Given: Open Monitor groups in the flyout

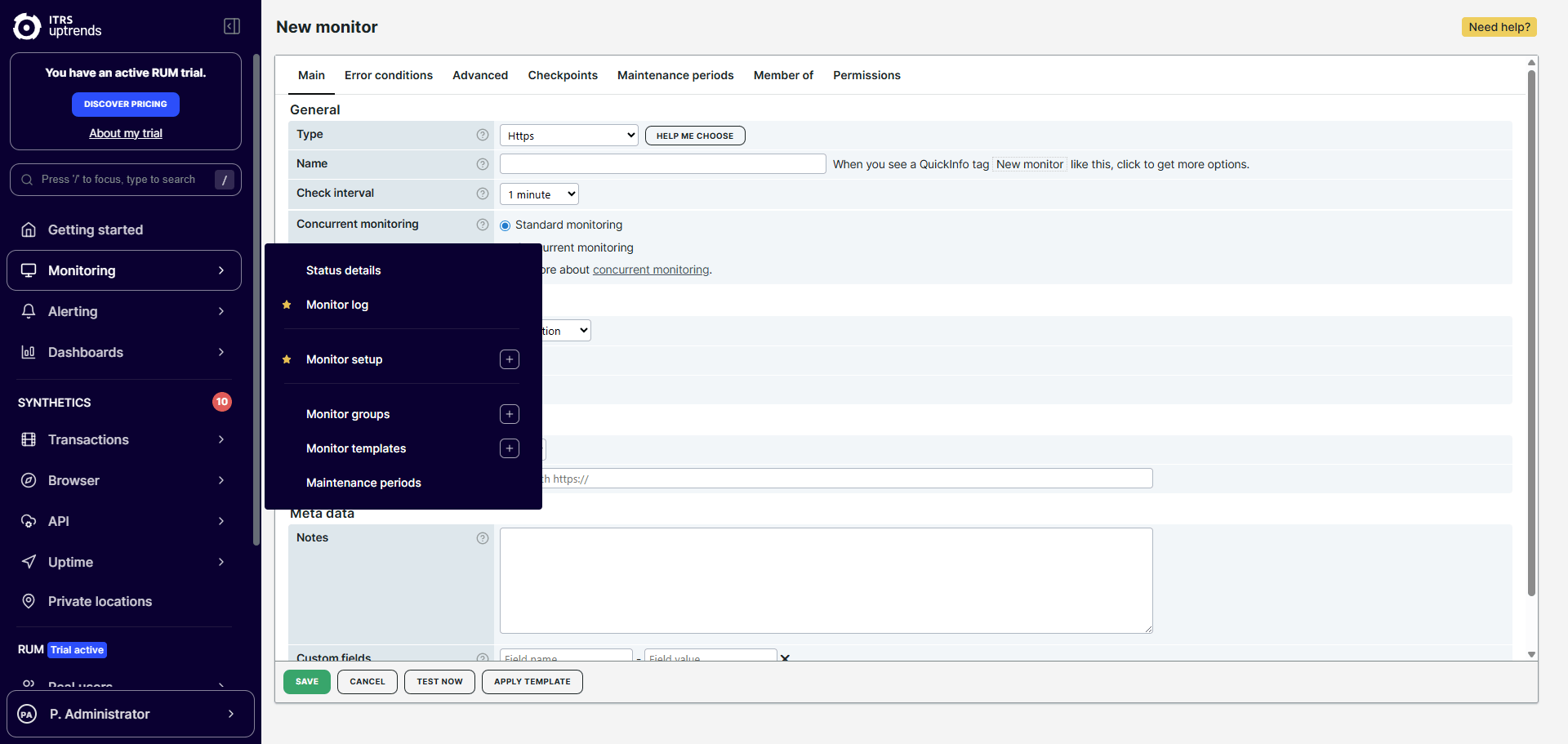Looking at the screenshot, I should tap(348, 414).
